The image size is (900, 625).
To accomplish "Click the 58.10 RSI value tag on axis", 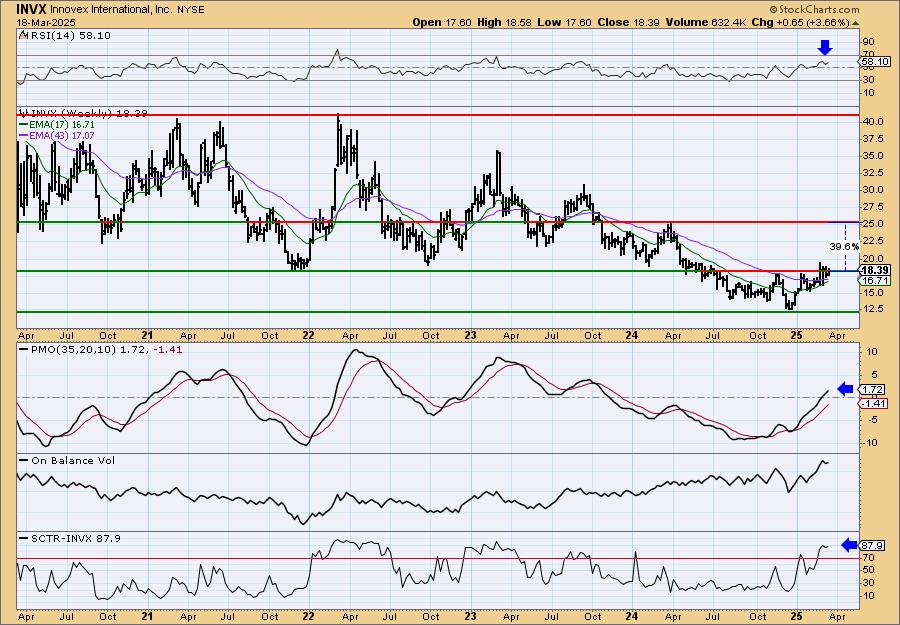I will point(876,61).
